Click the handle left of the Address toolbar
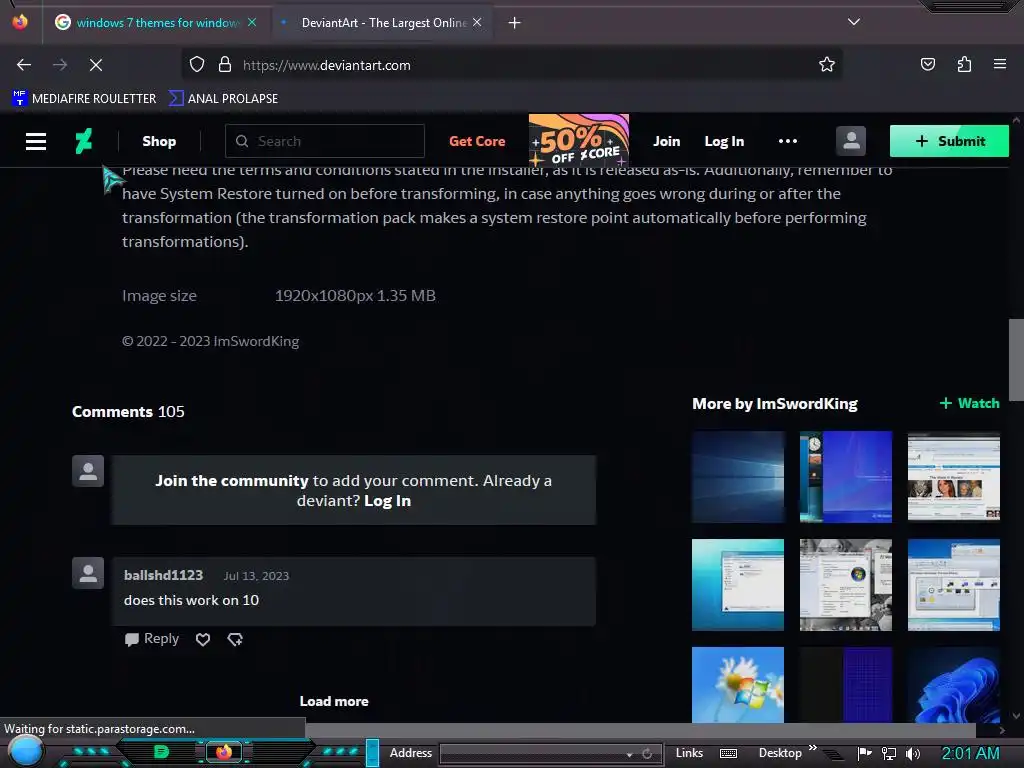This screenshot has height=768, width=1024. tap(372, 752)
